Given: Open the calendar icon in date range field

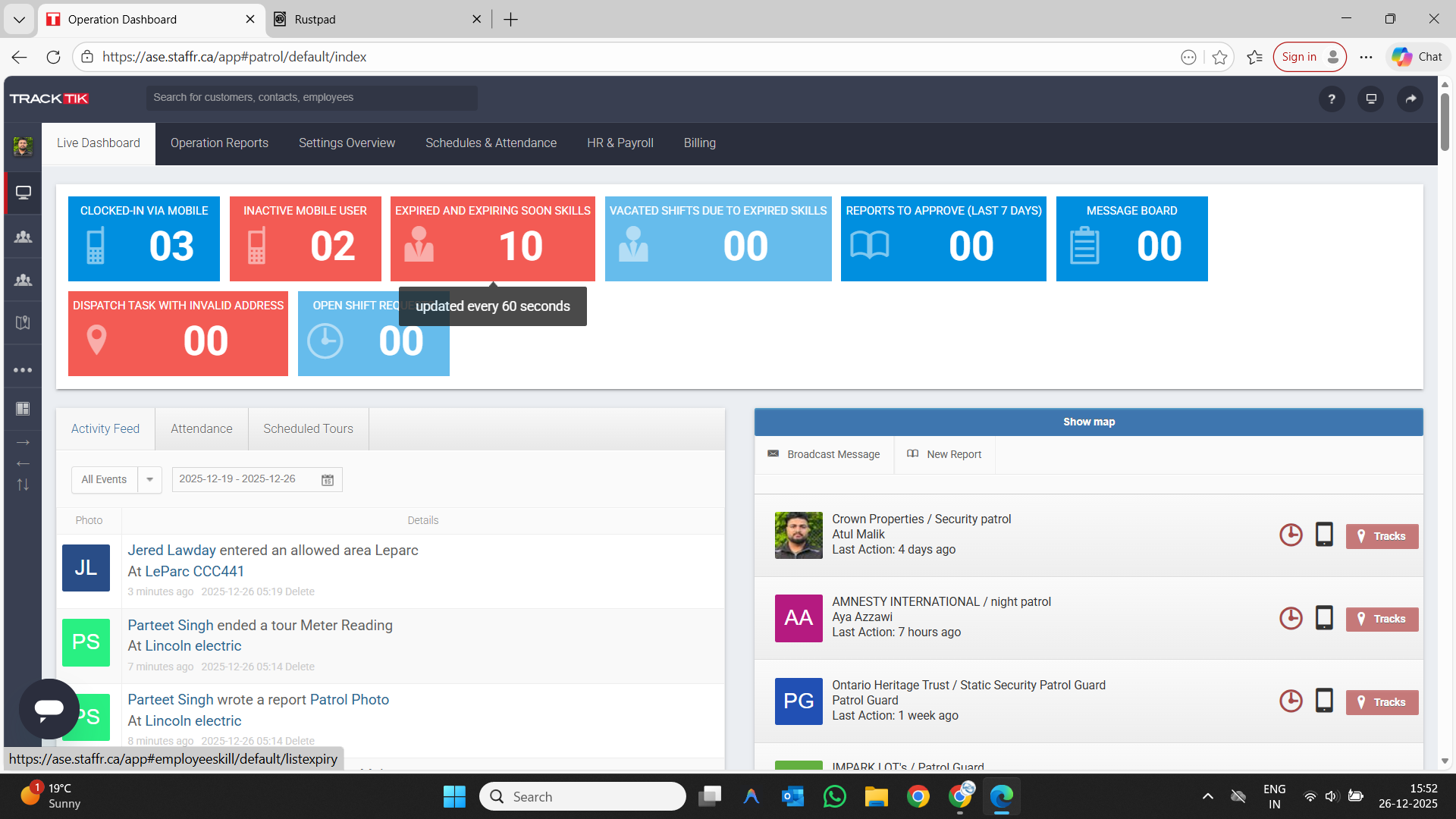Looking at the screenshot, I should [x=328, y=480].
